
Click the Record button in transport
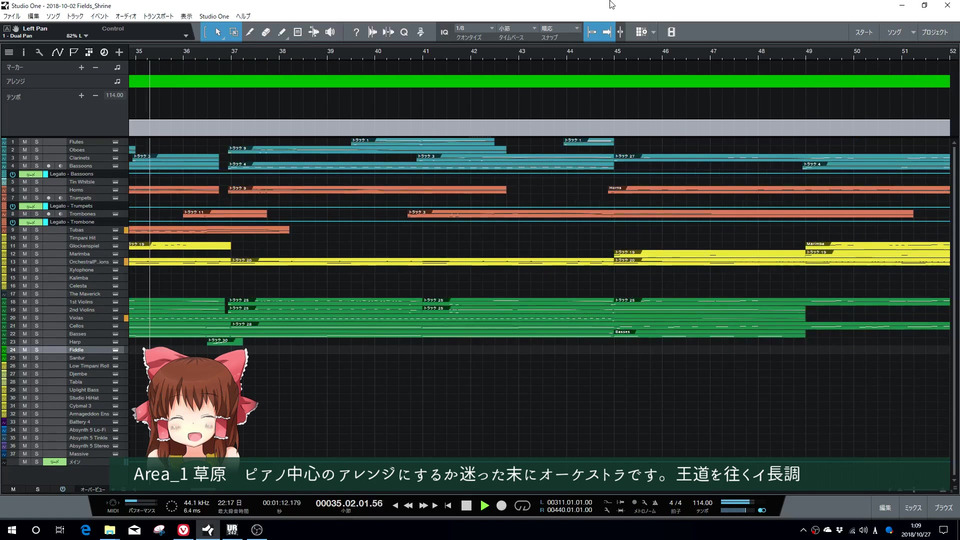point(501,506)
